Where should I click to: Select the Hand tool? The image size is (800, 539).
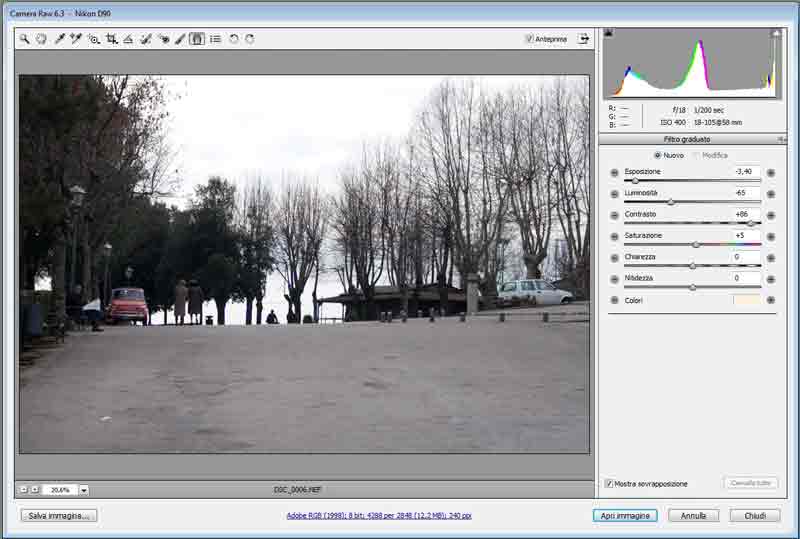41,39
